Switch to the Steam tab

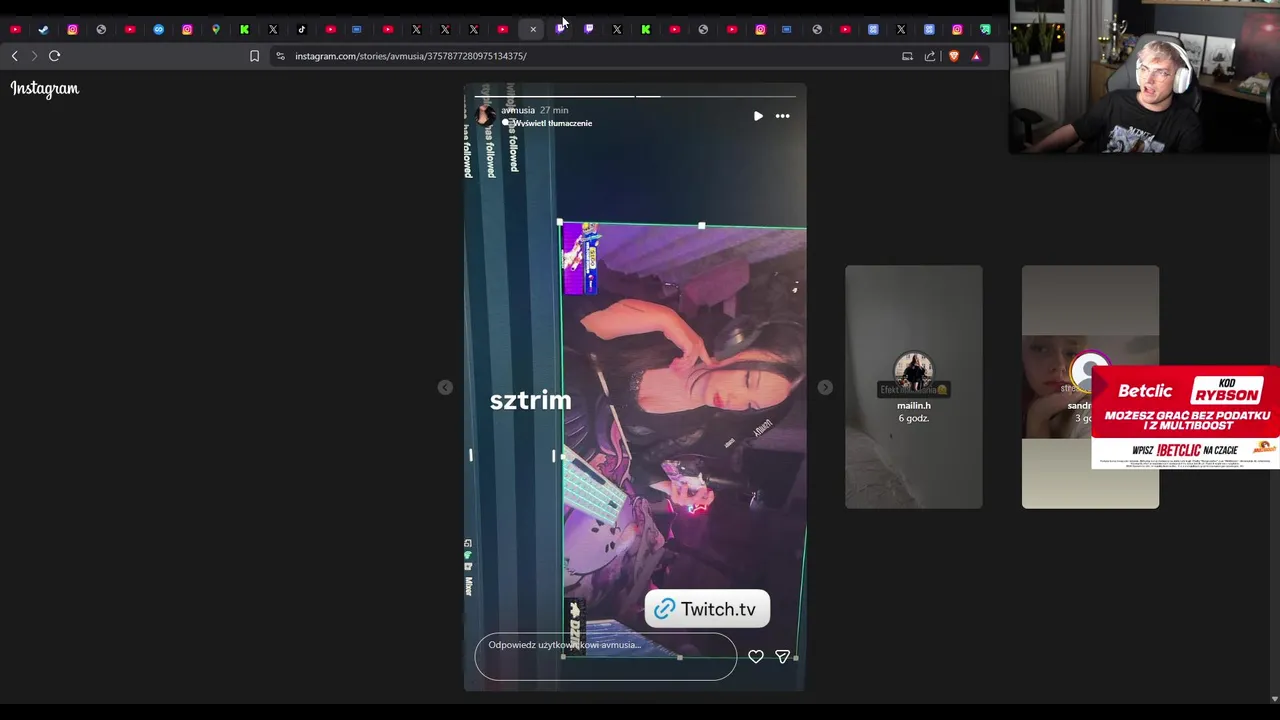tap(43, 29)
